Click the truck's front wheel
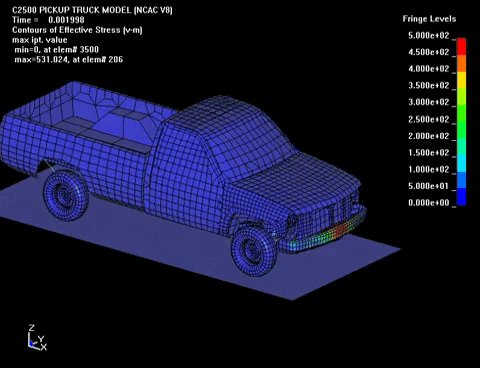This screenshot has height=368, width=480. point(253,250)
